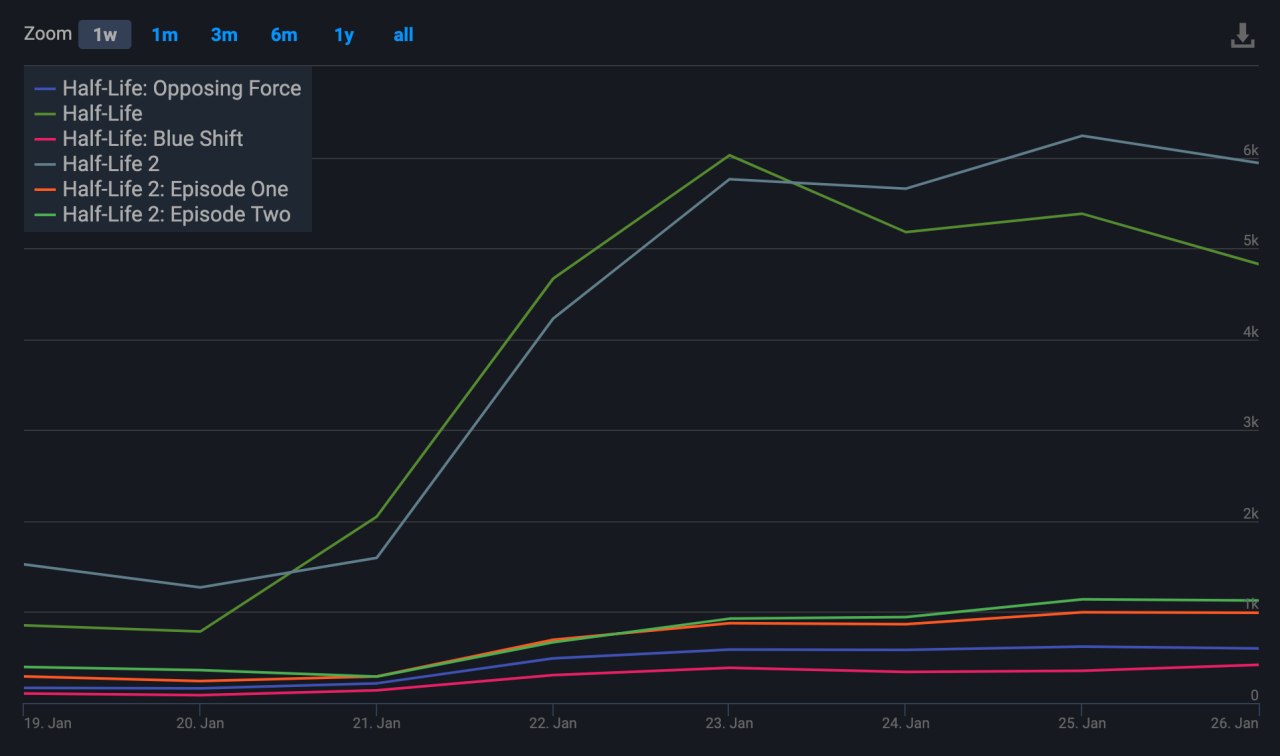Click the orange Episode One legend color line
This screenshot has width=1280, height=756.
click(x=45, y=190)
